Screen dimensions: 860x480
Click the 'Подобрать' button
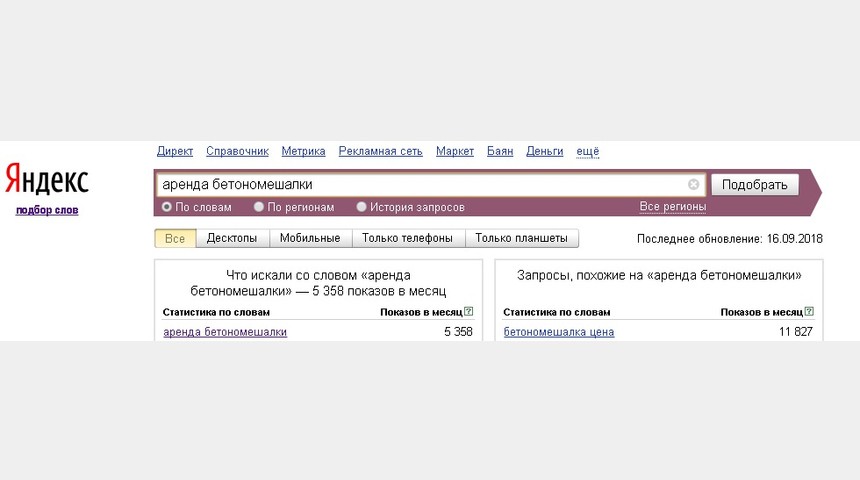coord(755,185)
